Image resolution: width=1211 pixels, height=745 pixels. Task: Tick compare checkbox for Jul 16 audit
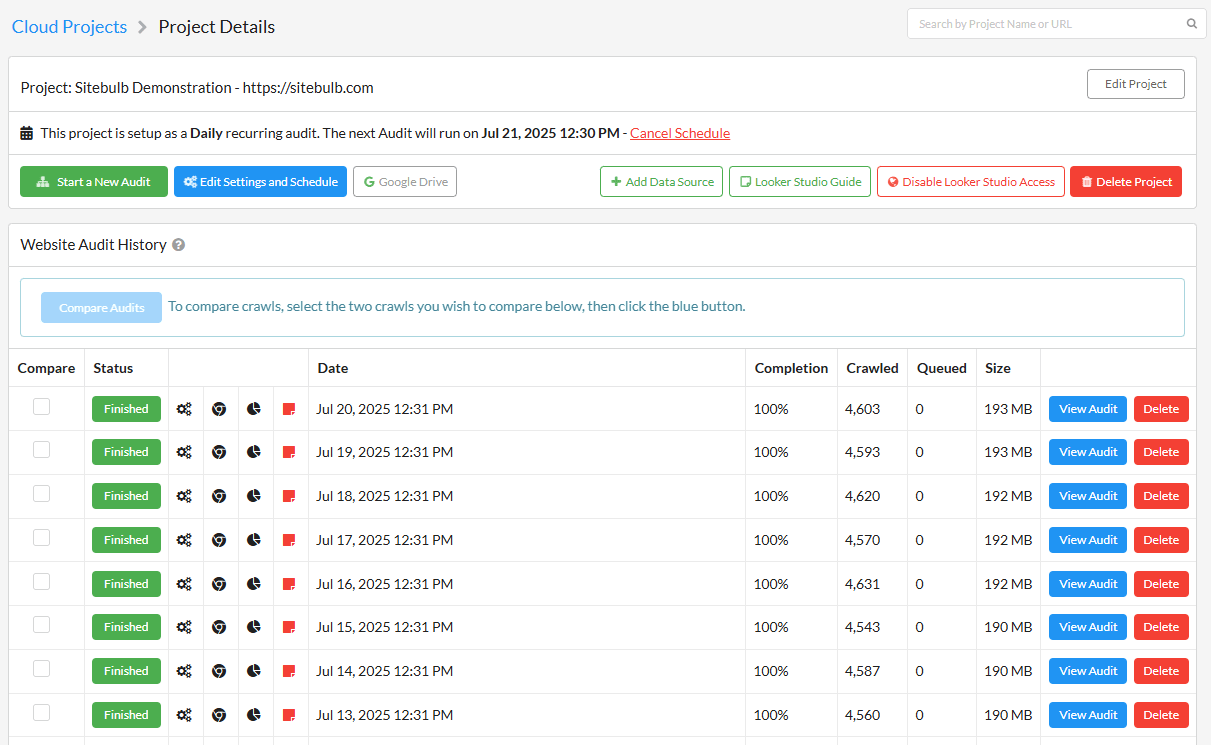(41, 581)
